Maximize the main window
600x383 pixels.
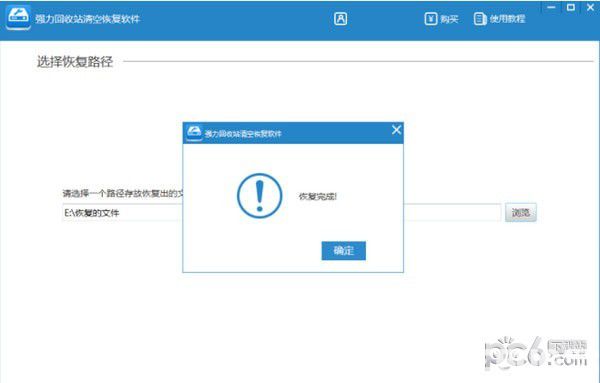pyautogui.click(x=571, y=7)
